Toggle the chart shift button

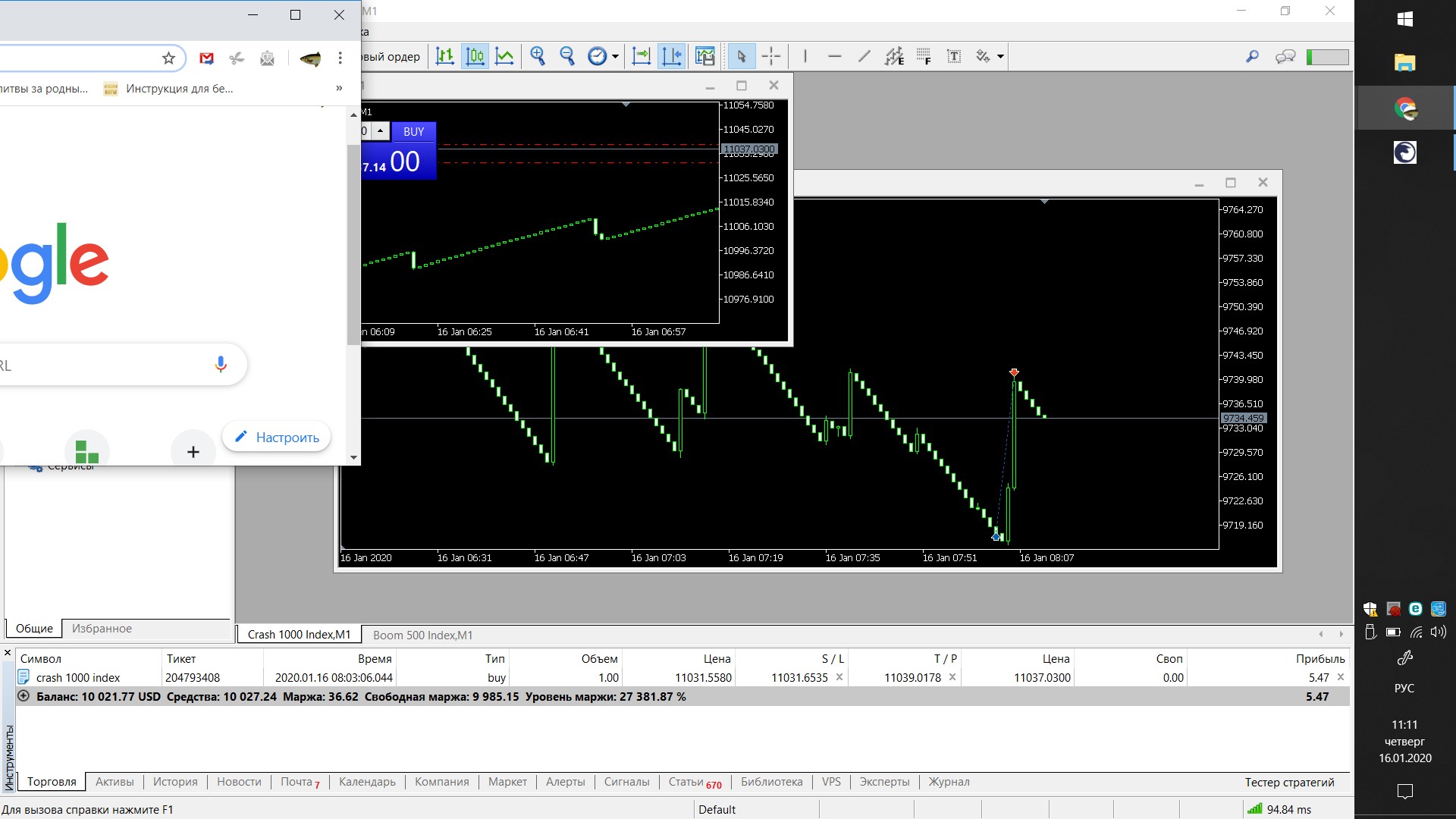[672, 56]
